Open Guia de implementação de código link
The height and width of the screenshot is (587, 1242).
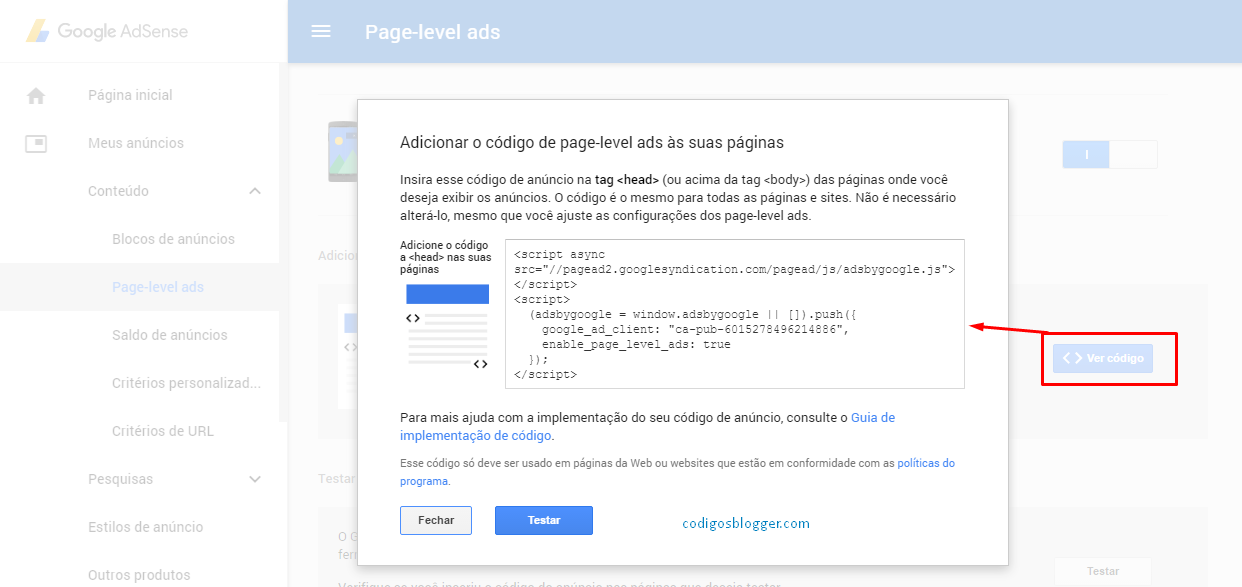[x=648, y=426]
